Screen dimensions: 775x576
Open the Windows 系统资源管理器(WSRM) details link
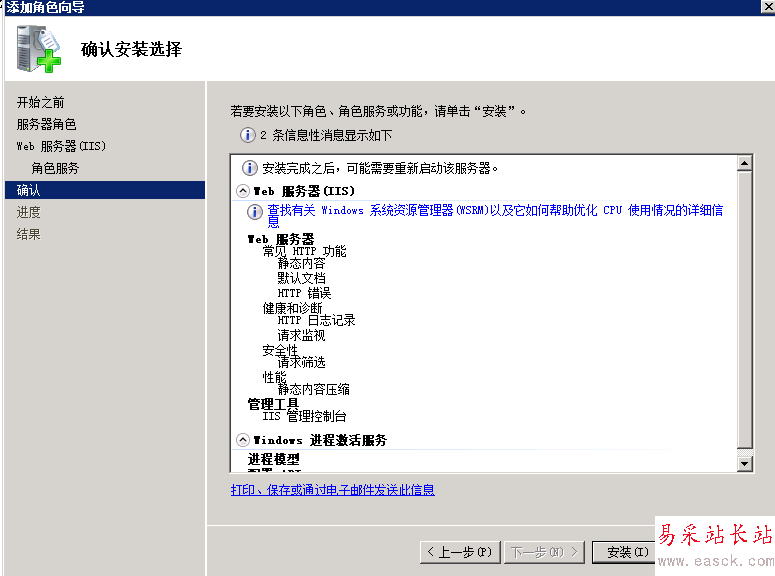click(x=495, y=216)
